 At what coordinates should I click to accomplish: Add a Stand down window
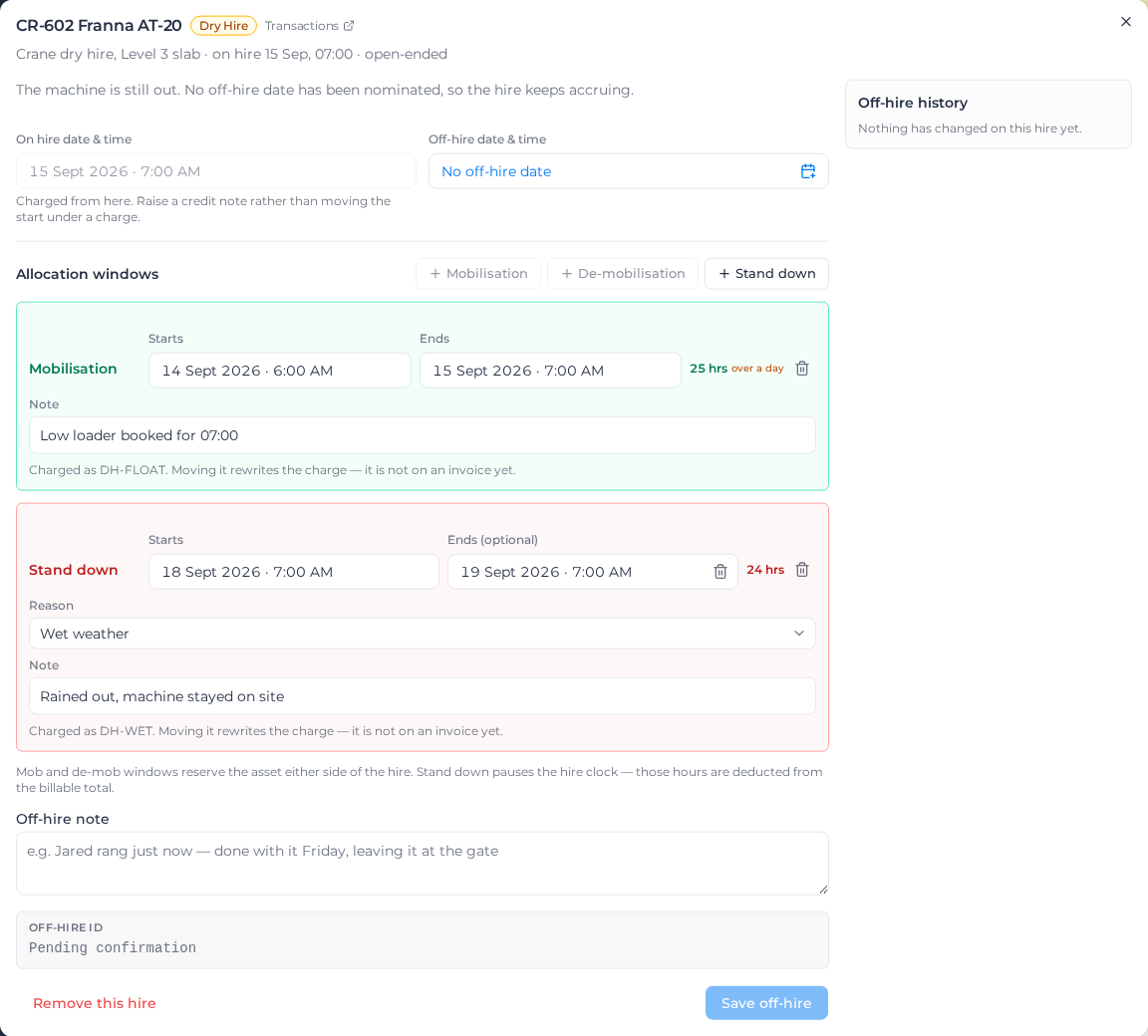click(x=766, y=274)
